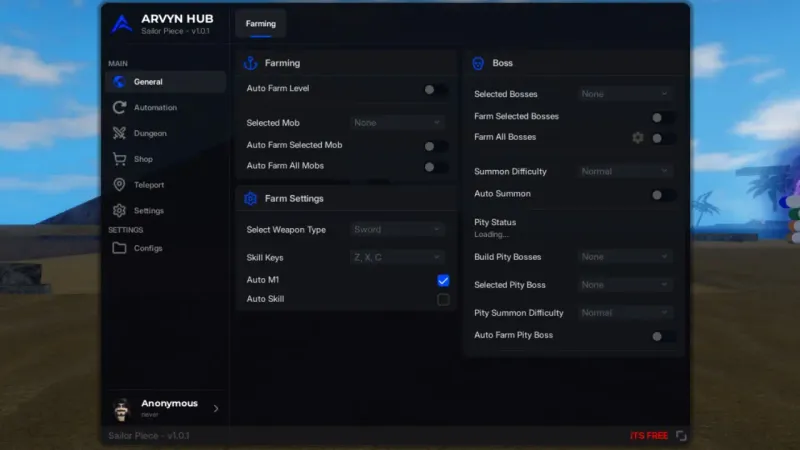Turn on the Auto Summon switch
800x450 pixels.
663,195
